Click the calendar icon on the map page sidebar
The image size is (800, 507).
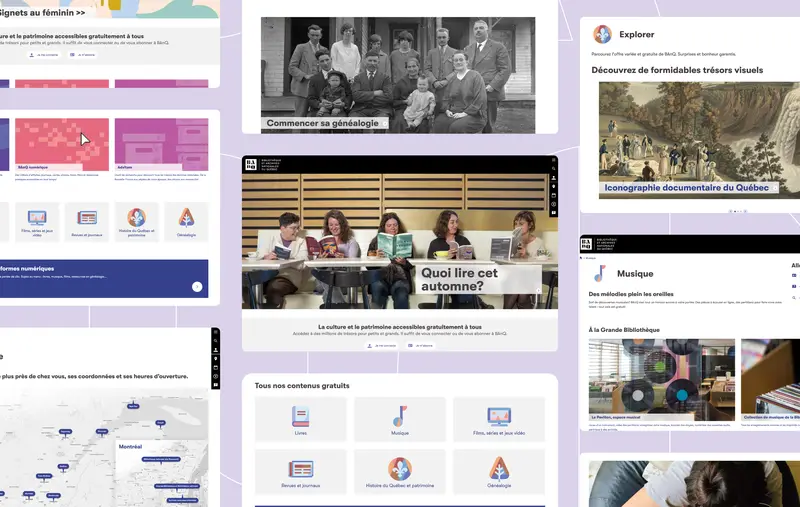(215, 367)
